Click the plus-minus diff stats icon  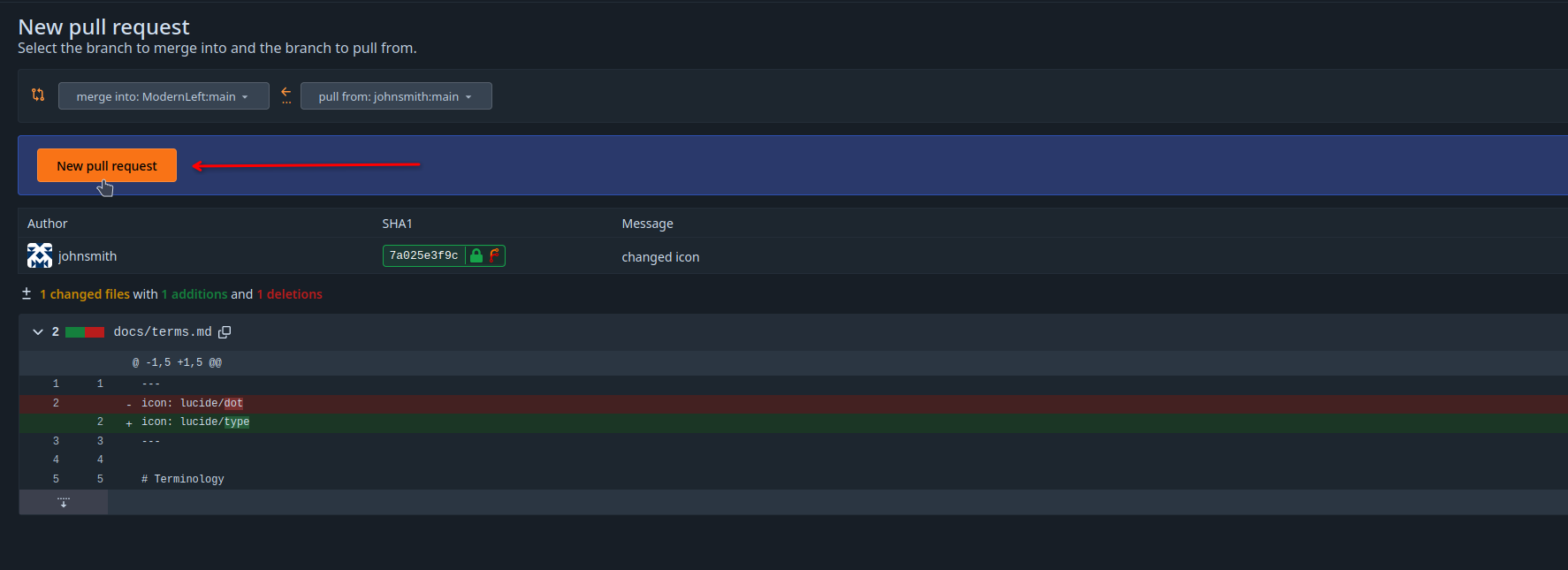27,293
